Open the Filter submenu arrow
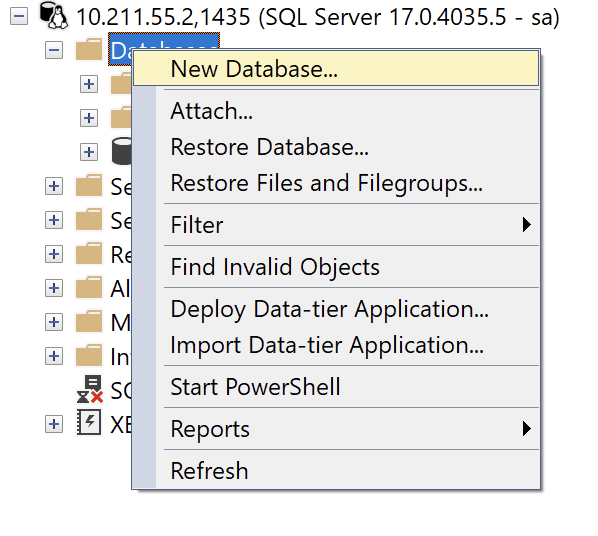 526,225
